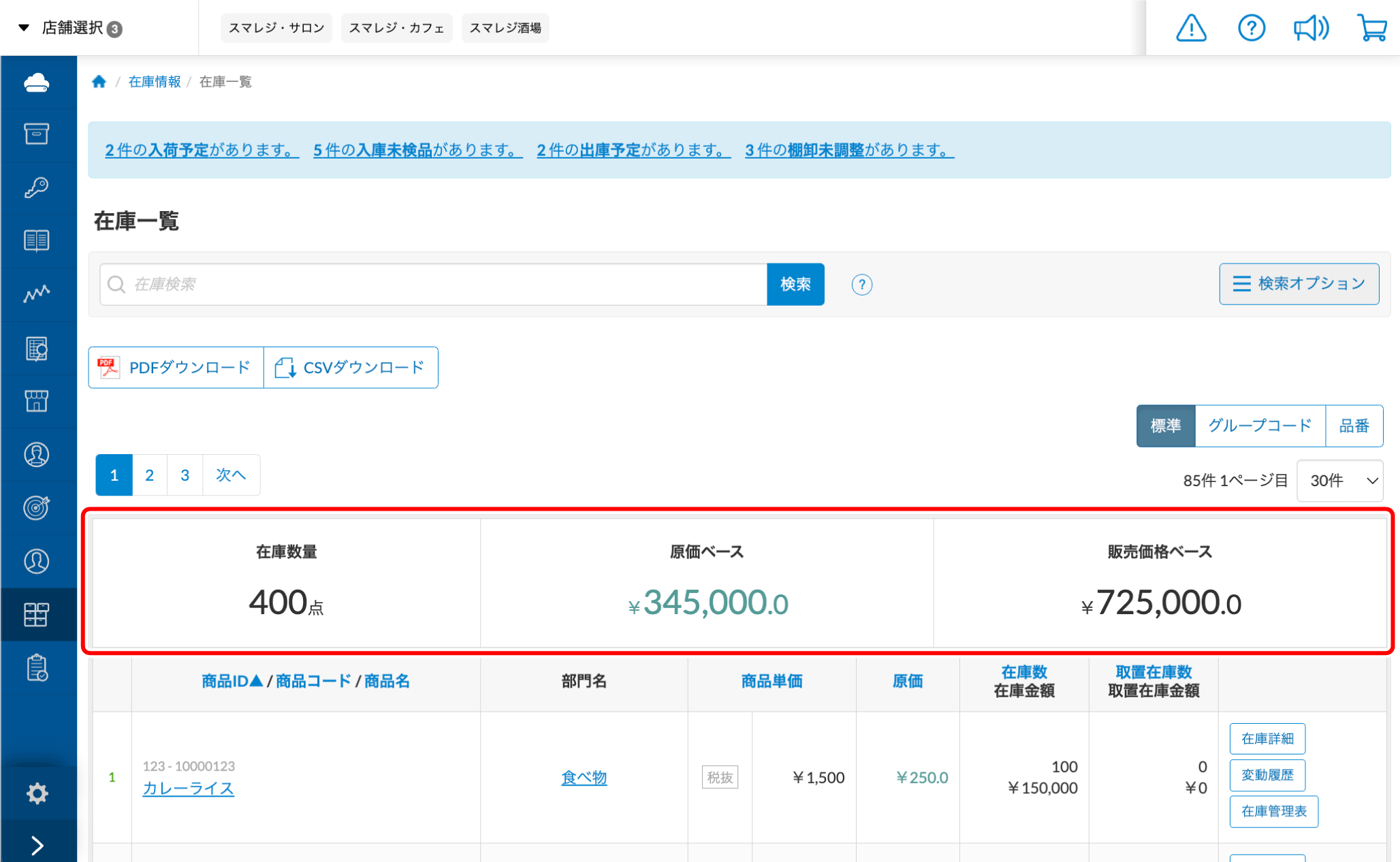Select the 標準 view mode
This screenshot has height=862, width=1400.
click(1165, 426)
